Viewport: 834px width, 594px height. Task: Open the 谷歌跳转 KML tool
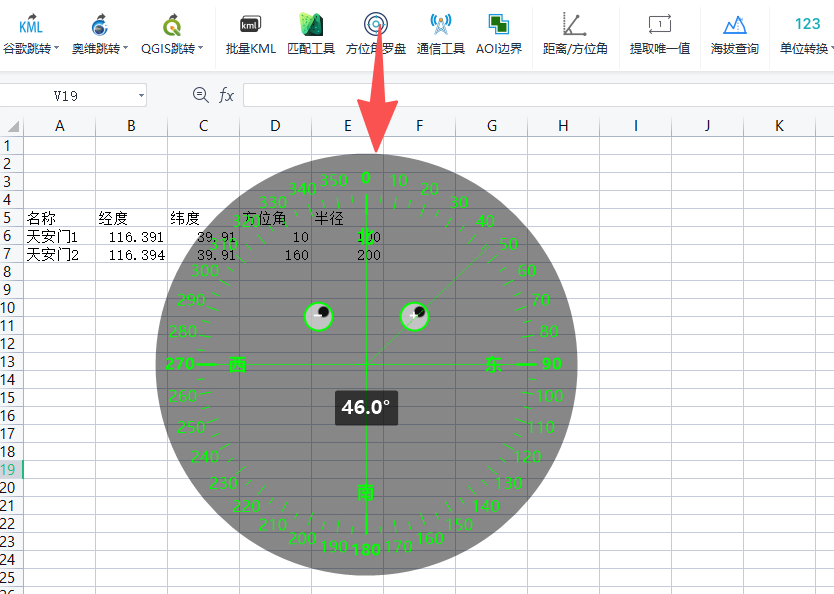click(30, 34)
